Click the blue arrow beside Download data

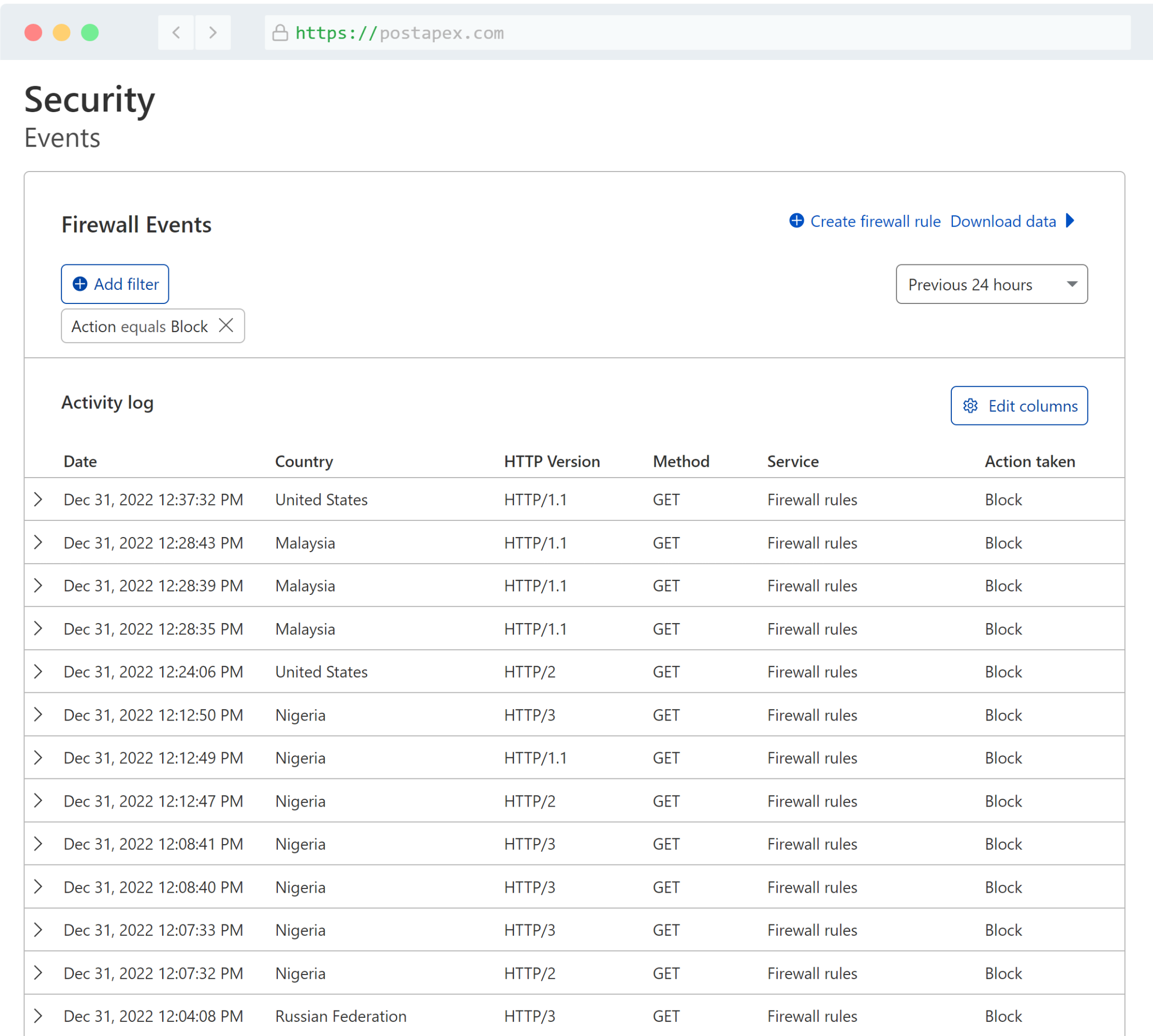pos(1071,221)
